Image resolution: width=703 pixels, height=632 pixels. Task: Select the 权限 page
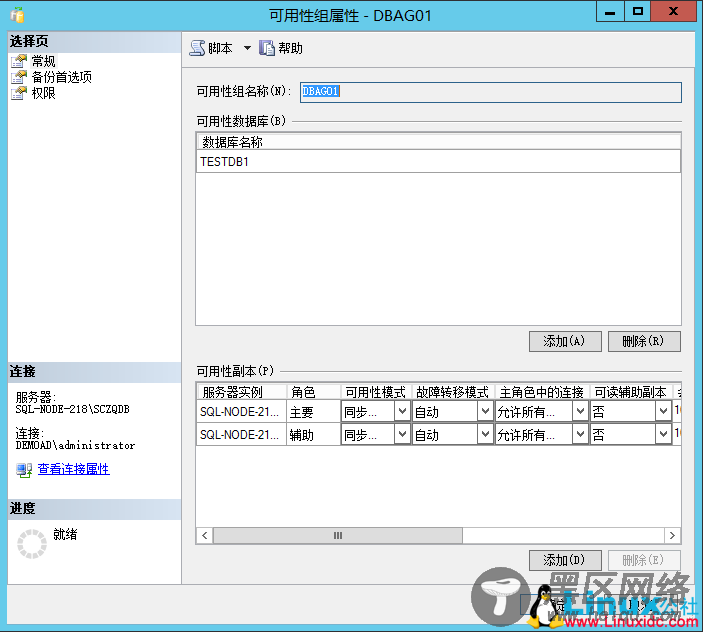point(43,93)
